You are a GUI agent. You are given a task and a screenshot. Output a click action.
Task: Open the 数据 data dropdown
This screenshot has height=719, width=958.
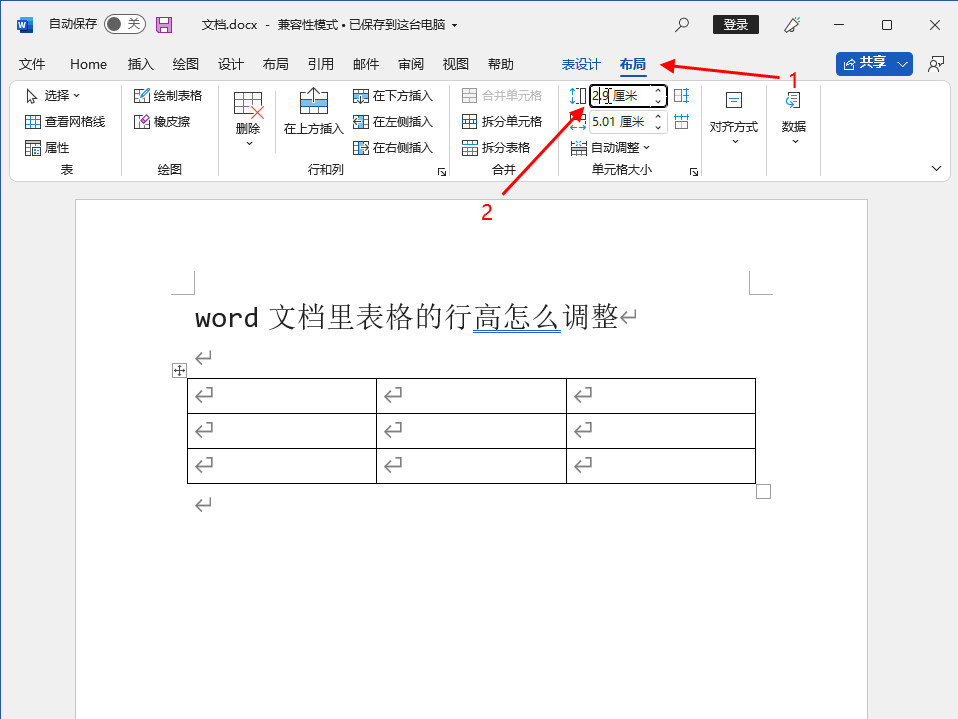coord(794,117)
